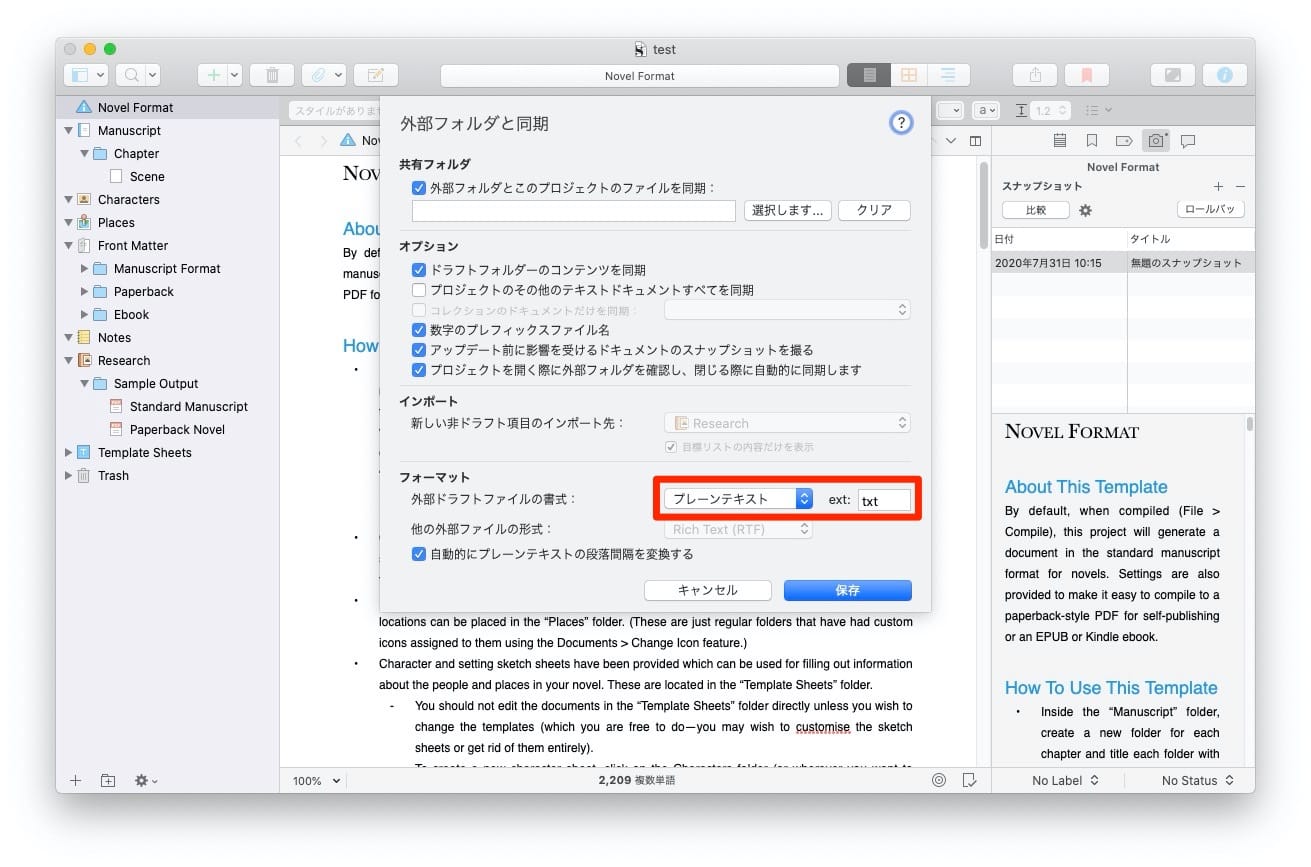This screenshot has width=1311, height=867.
Task: Switch to document editor view mode
Action: click(869, 75)
